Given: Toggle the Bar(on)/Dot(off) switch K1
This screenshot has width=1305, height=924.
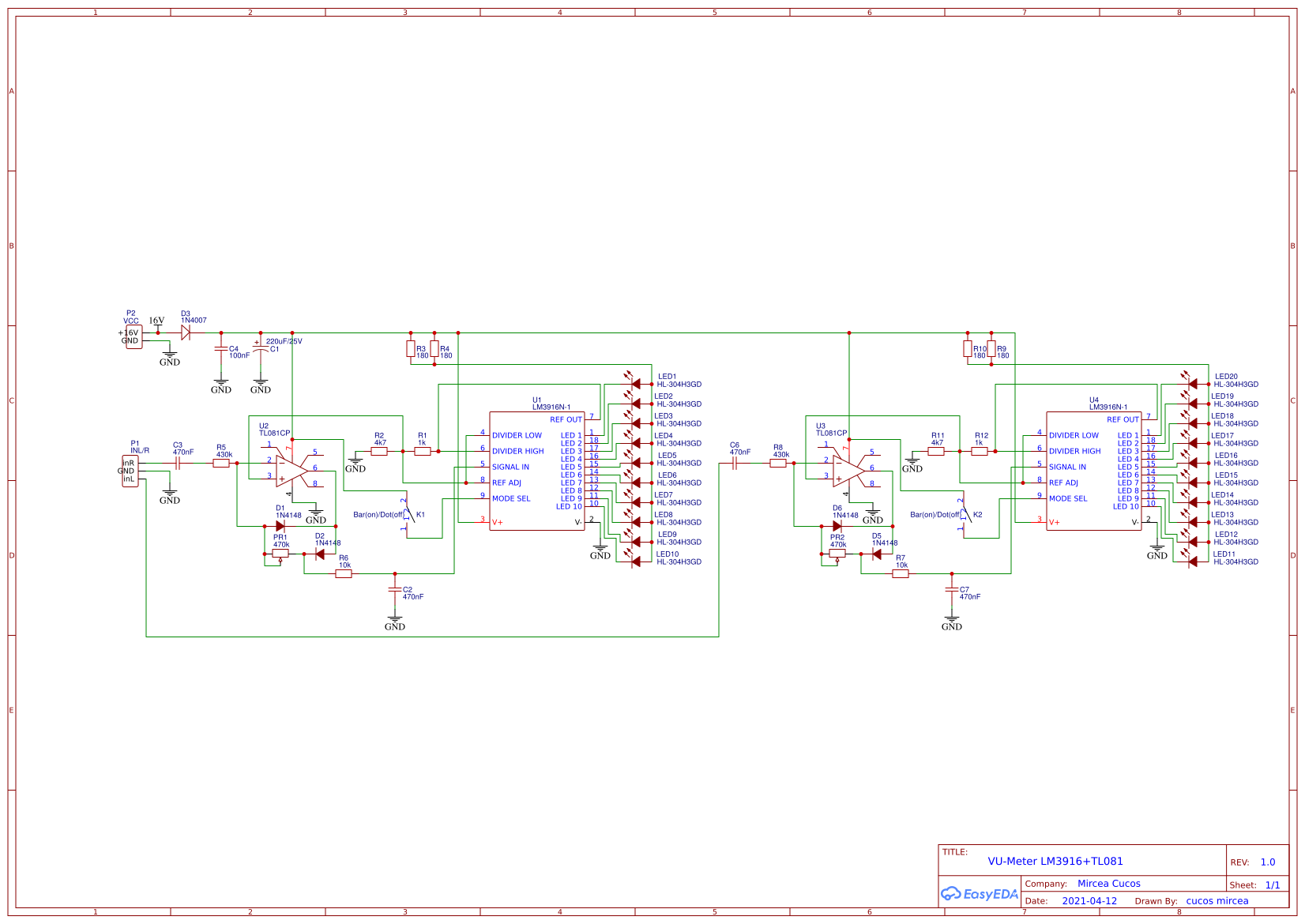Looking at the screenshot, I should (x=408, y=515).
